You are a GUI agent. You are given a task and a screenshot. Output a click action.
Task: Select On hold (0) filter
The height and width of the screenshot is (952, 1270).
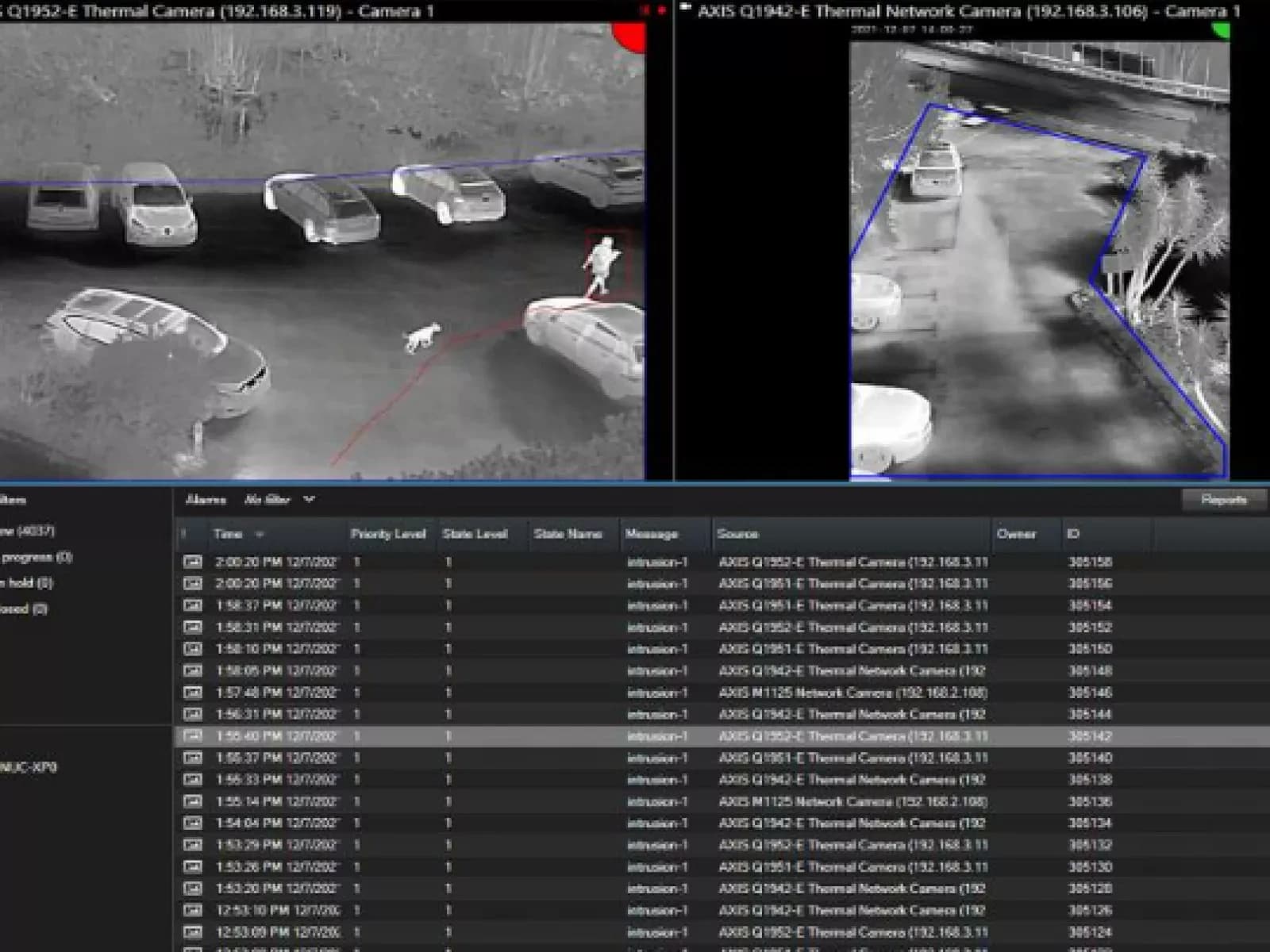pos(26,583)
